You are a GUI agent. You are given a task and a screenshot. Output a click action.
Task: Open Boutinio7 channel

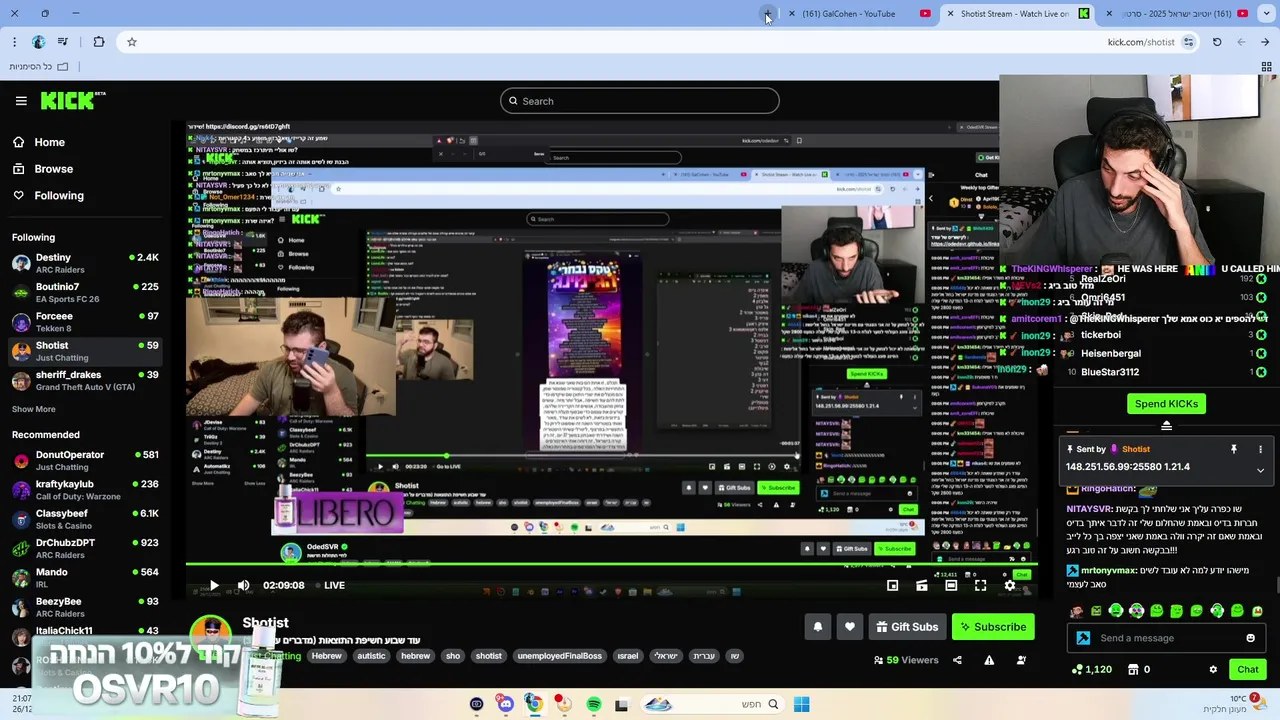pos(85,292)
